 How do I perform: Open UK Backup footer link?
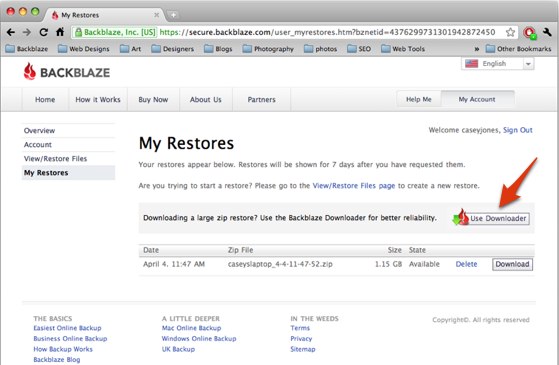click(x=178, y=349)
